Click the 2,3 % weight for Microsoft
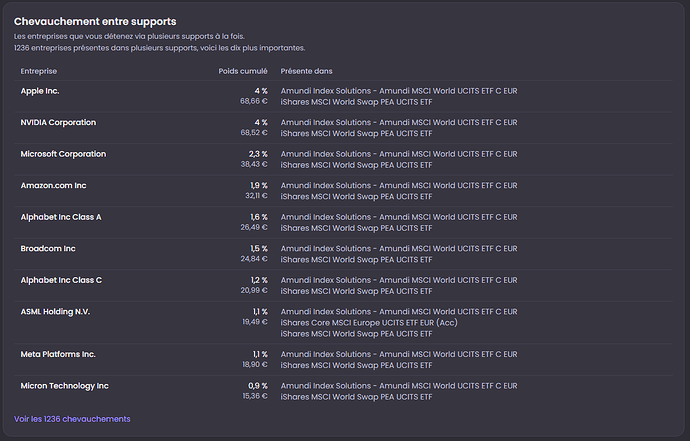Screen dimensions: 690x441 [258, 154]
